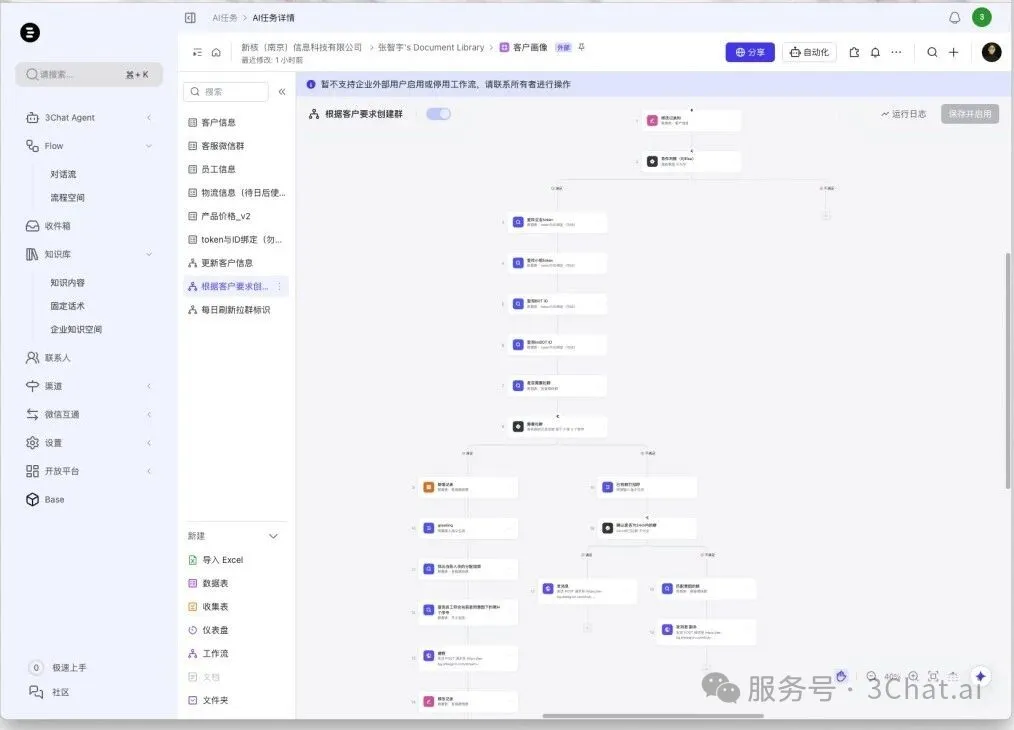The height and width of the screenshot is (730, 1014).
Task: Click the 分享 share button
Action: [x=749, y=52]
